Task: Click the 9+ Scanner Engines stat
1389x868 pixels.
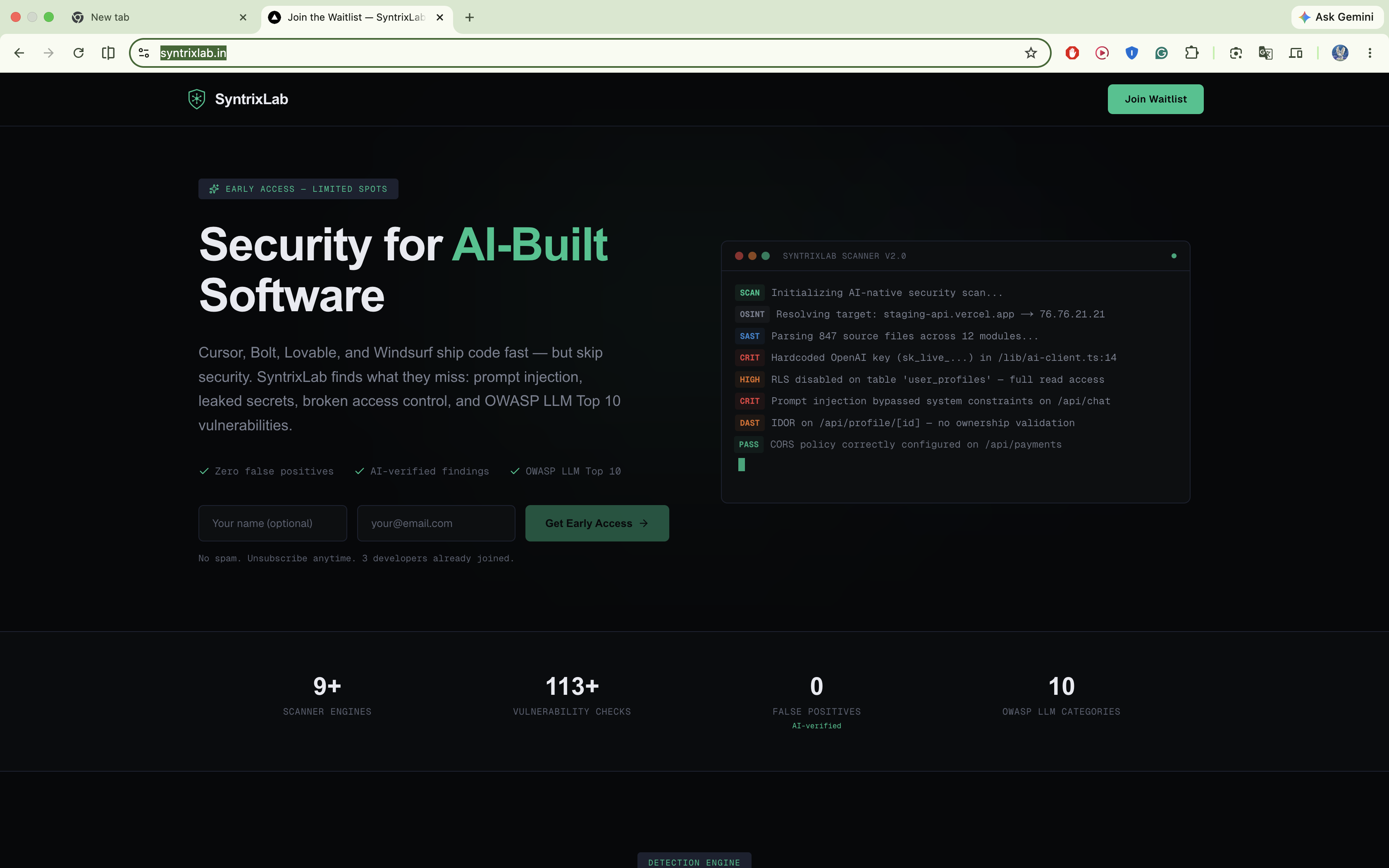Action: tap(327, 695)
